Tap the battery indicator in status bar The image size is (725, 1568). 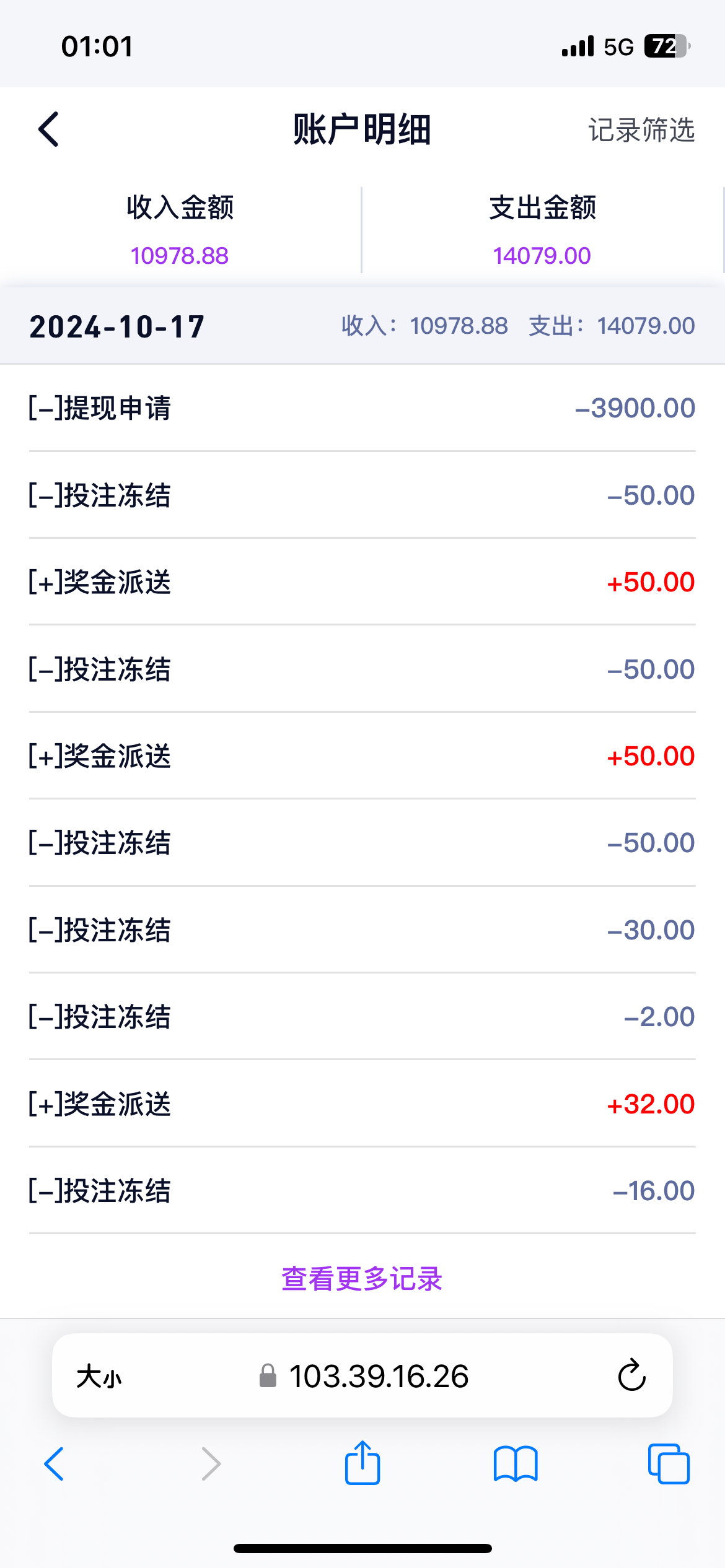[x=667, y=46]
